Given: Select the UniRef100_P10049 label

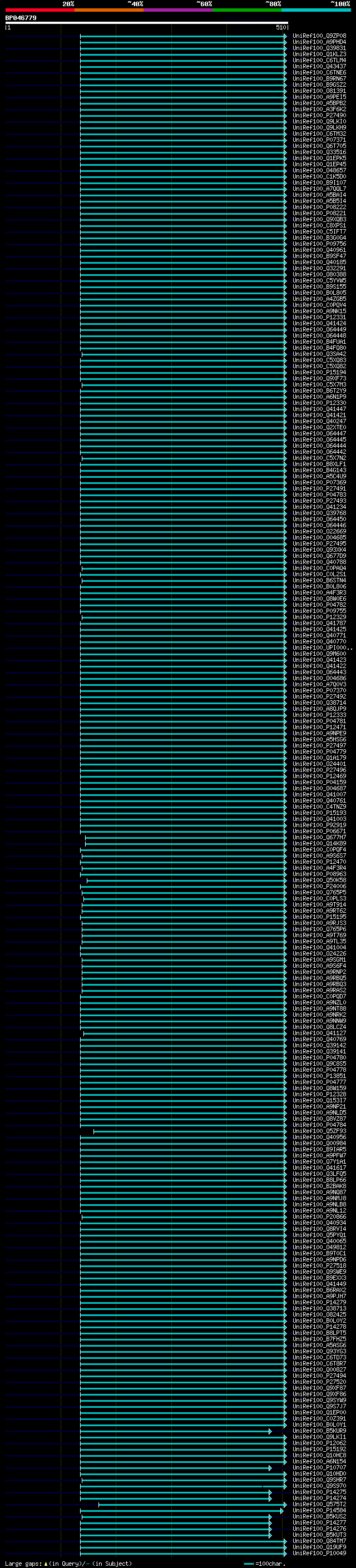Looking at the screenshot, I should pyautogui.click(x=319, y=1553).
